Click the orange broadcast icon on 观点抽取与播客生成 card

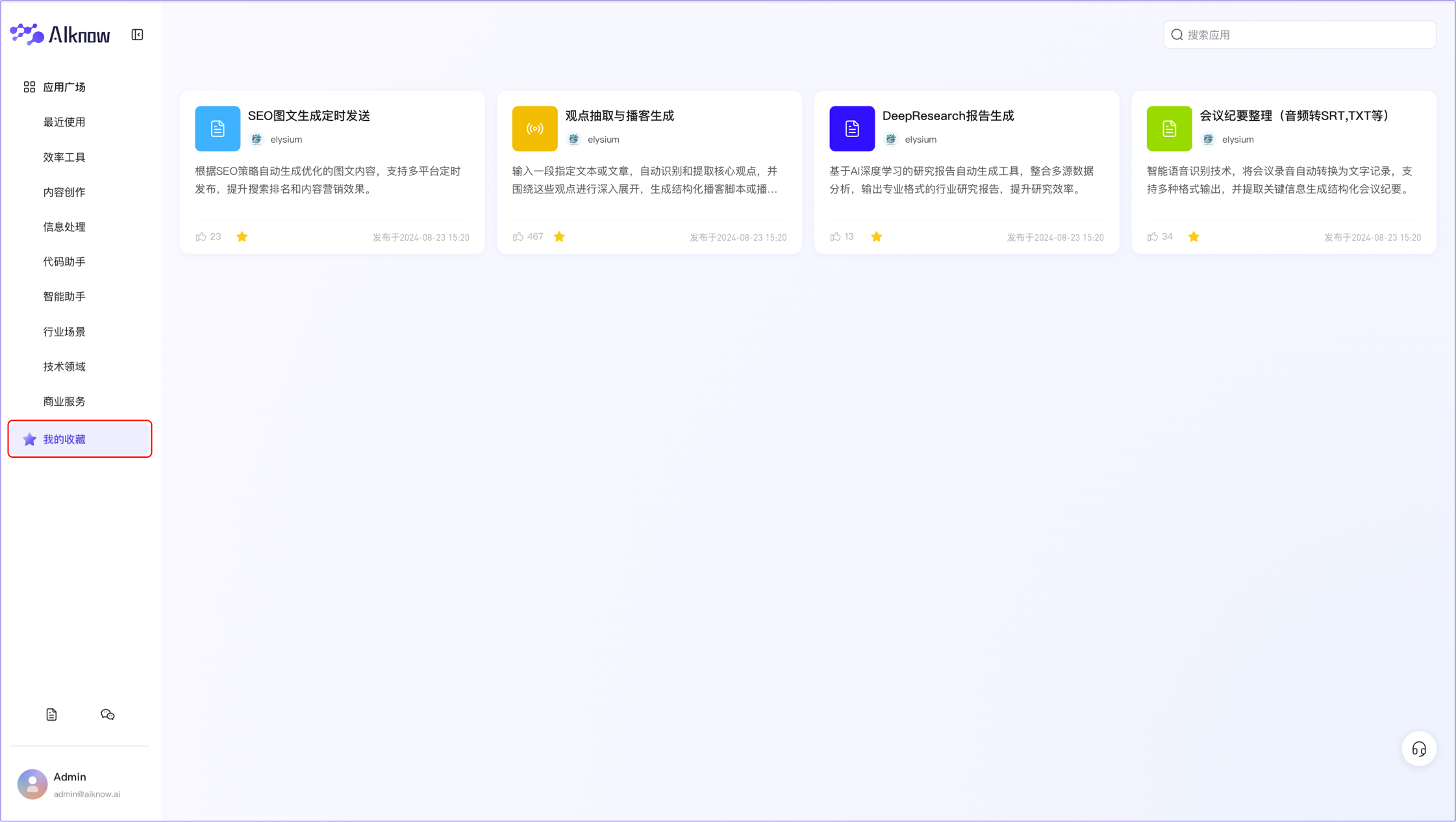tap(534, 129)
